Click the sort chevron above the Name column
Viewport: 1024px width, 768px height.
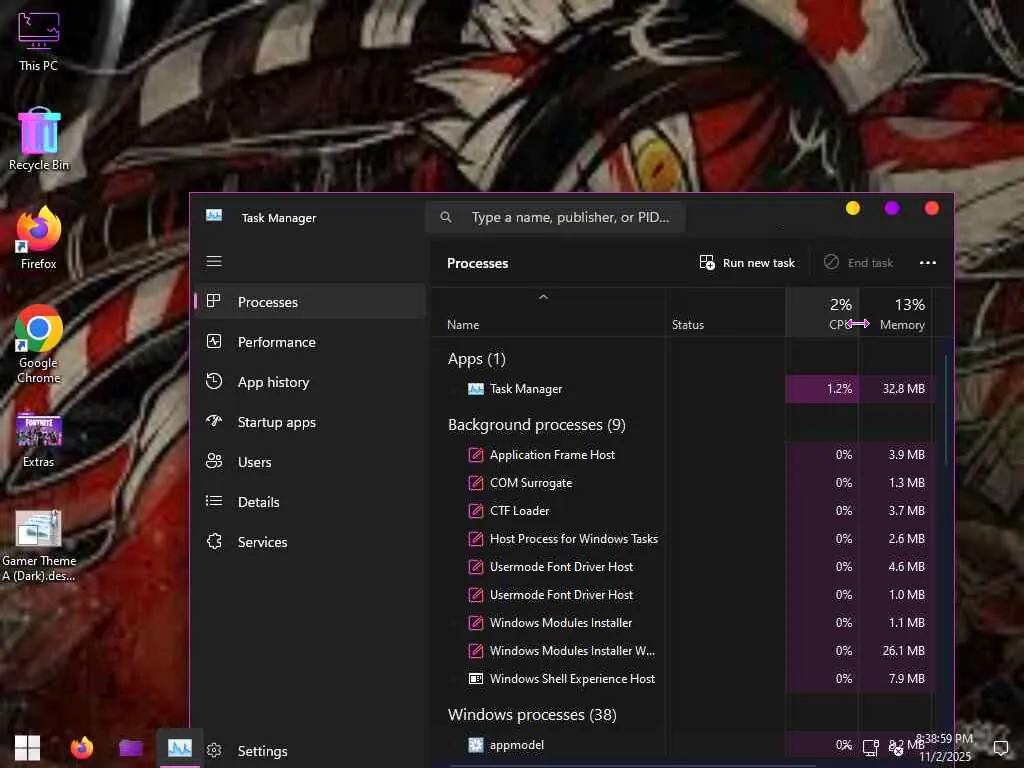(x=543, y=297)
